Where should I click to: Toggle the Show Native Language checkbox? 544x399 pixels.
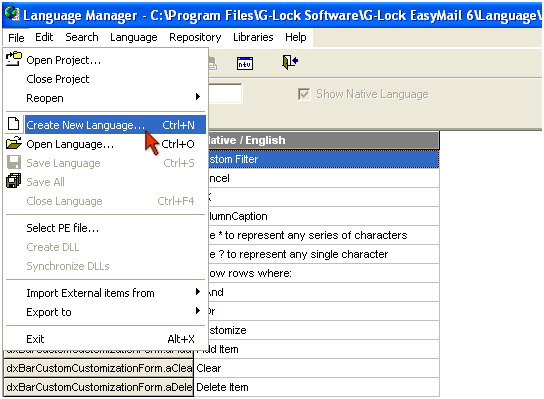point(304,94)
